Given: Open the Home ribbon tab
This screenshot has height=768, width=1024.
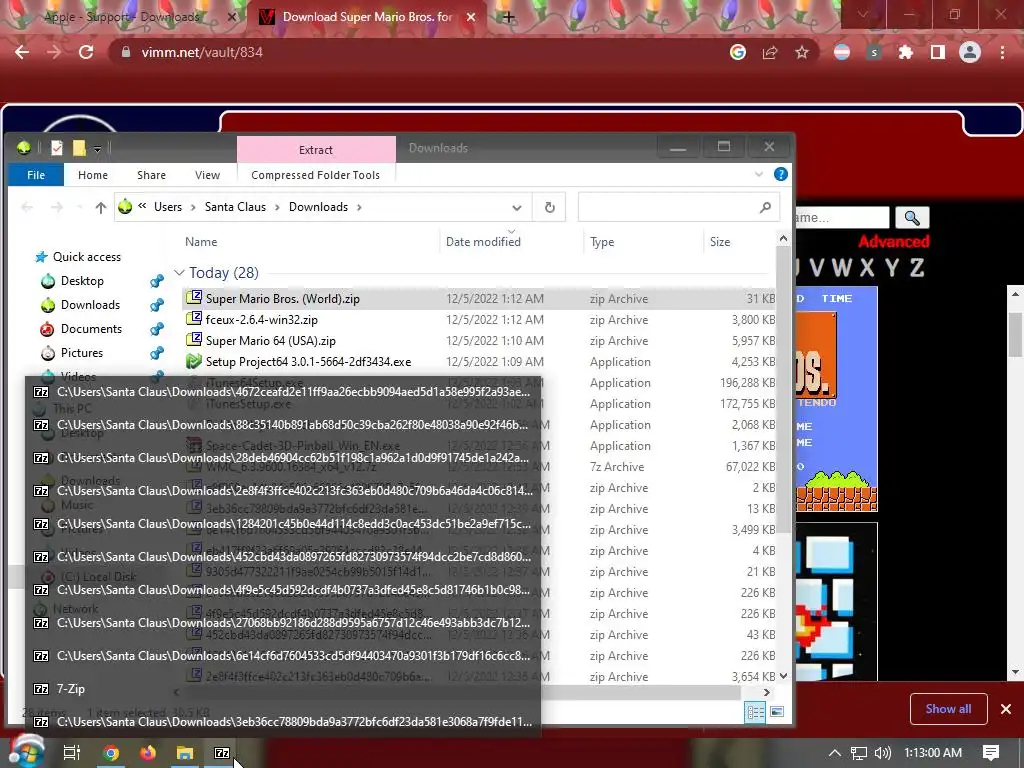Looking at the screenshot, I should pos(93,175).
